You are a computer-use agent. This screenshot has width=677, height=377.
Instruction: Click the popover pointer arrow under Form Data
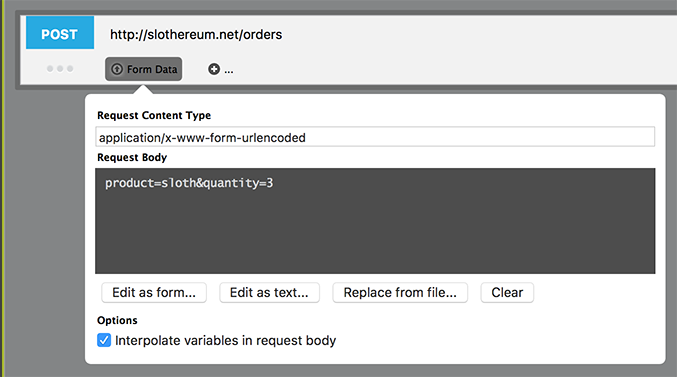tap(143, 89)
